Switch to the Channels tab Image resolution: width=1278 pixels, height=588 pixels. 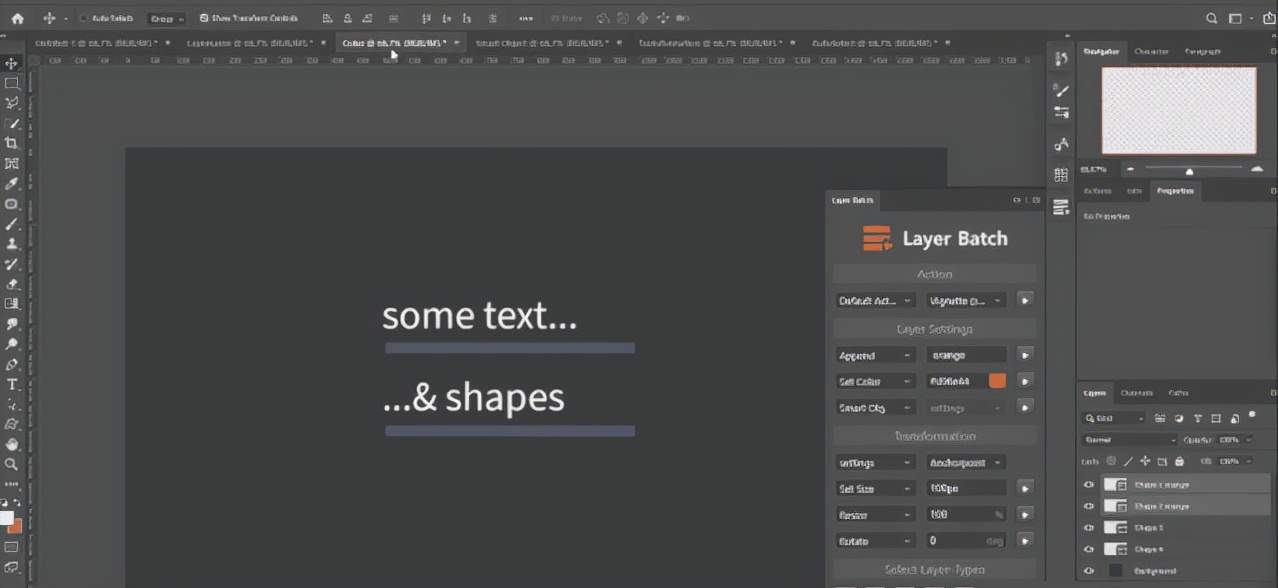click(x=1136, y=393)
